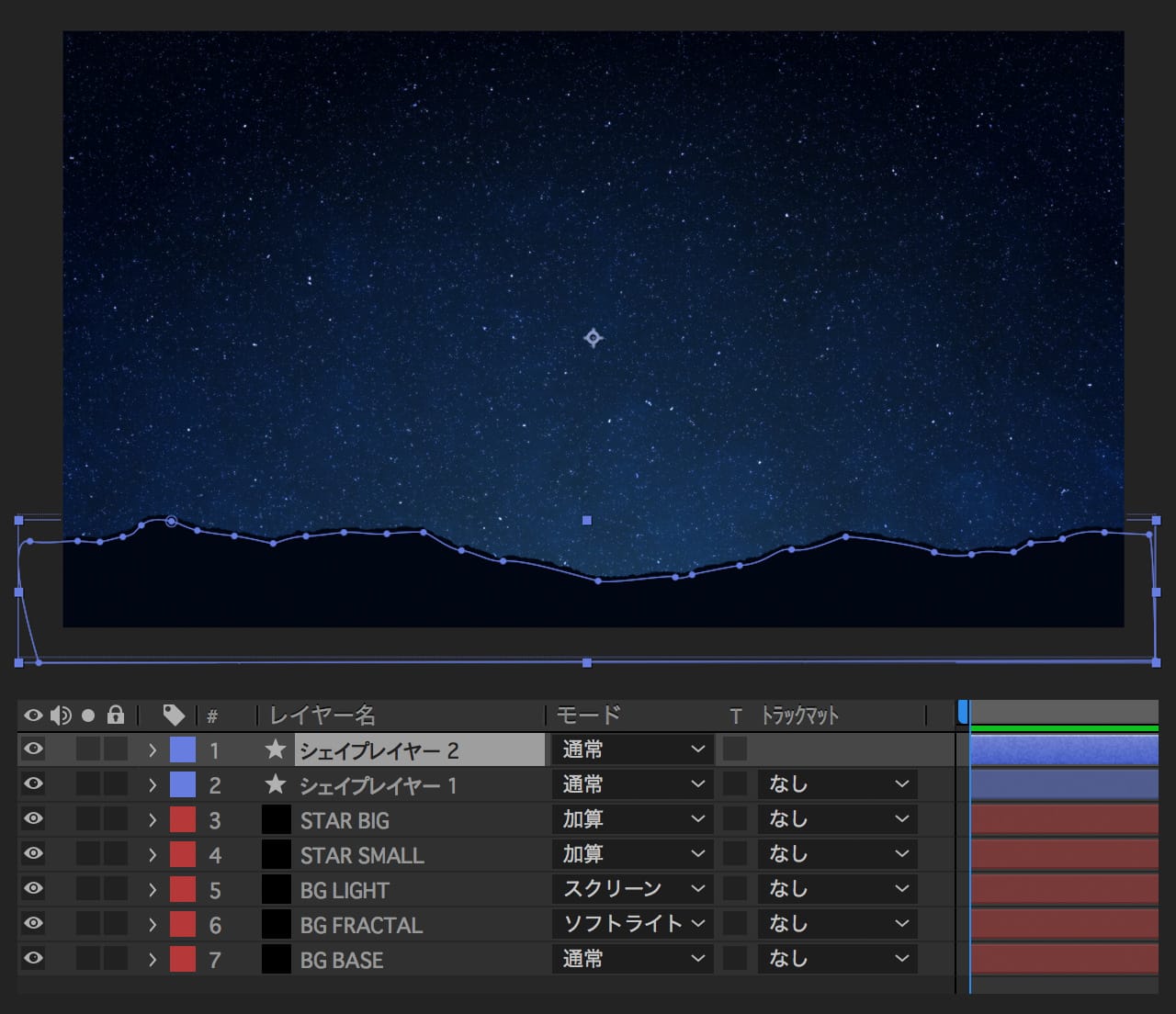Viewport: 1176px width, 1014px height.
Task: Open blend mode dropdown for BG FRACTAL
Action: (632, 924)
